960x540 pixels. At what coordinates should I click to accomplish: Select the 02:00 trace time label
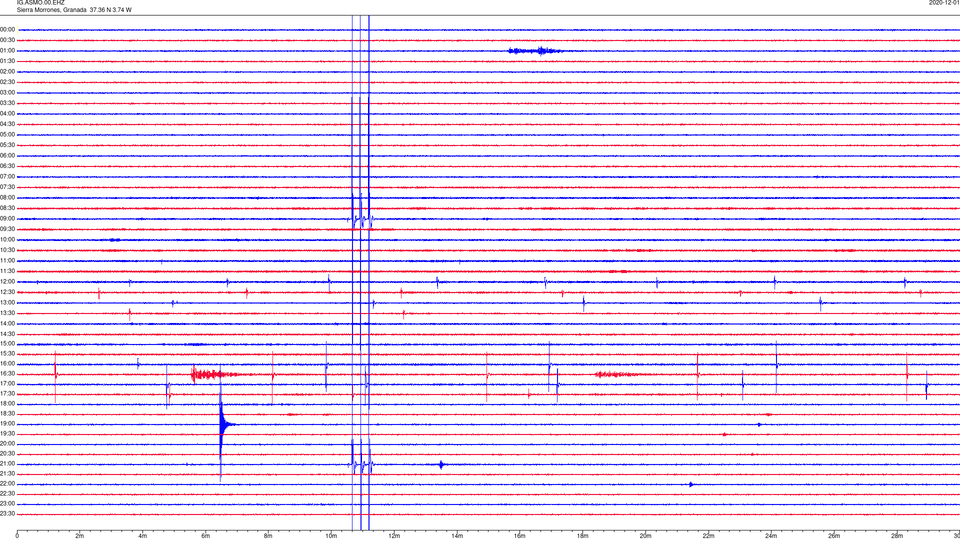7,72
